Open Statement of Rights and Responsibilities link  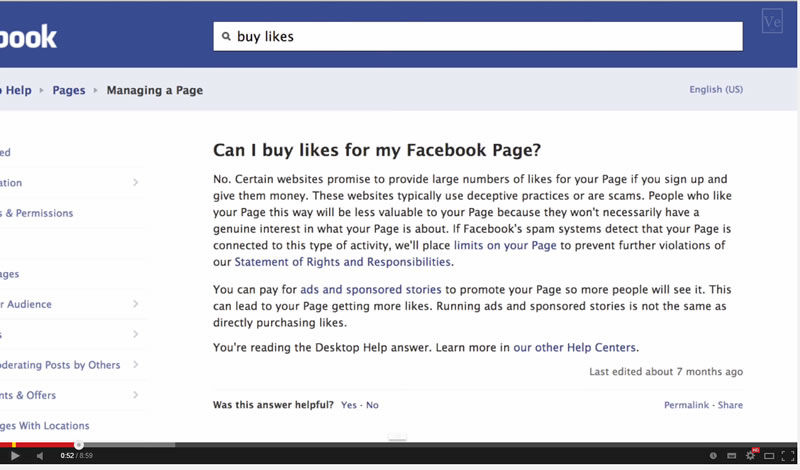point(342,262)
